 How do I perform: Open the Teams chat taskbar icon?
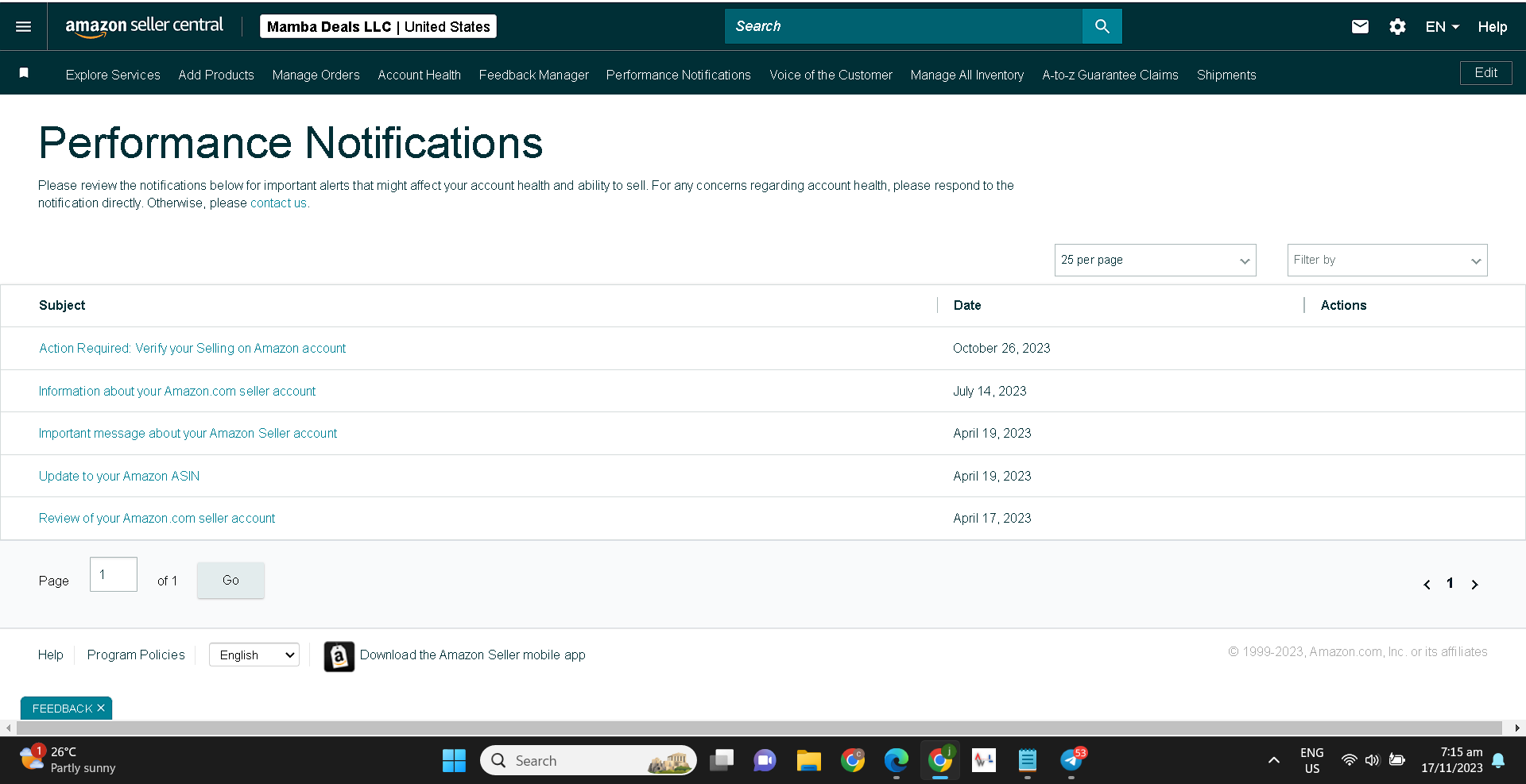click(765, 761)
